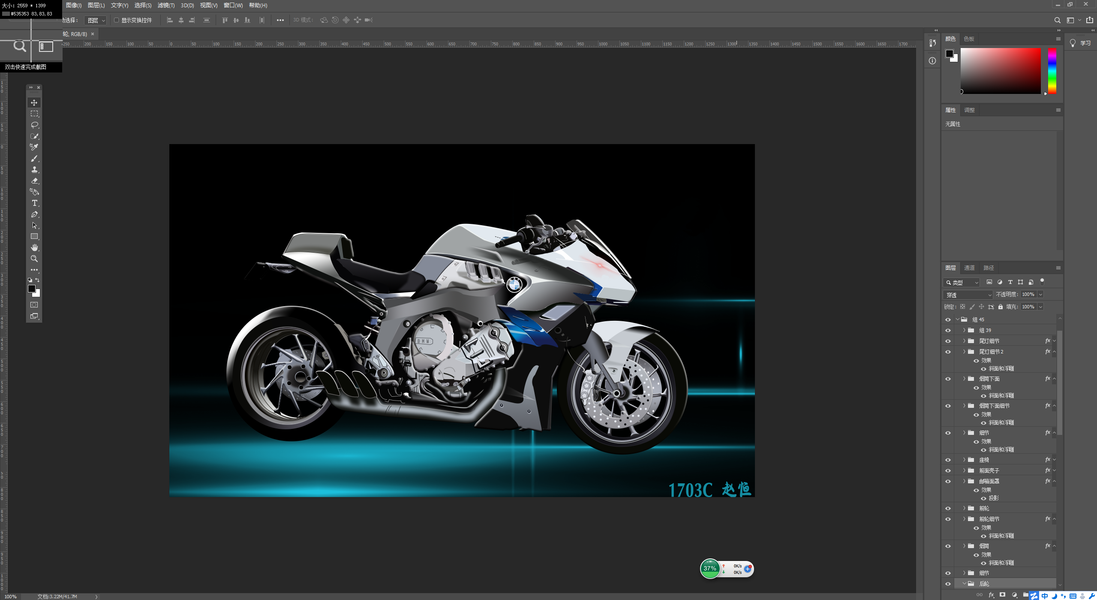Filter layers by type (T) icon
This screenshot has height=600, width=1097.
(x=1010, y=282)
